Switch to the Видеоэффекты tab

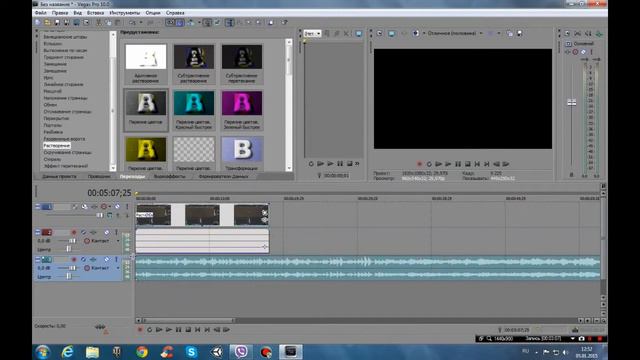click(169, 176)
